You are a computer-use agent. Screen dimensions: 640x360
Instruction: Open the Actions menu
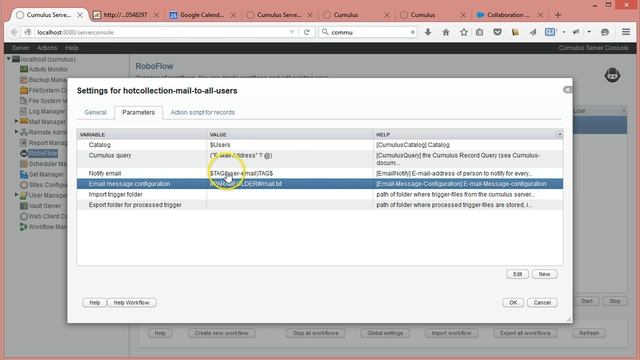(47, 48)
